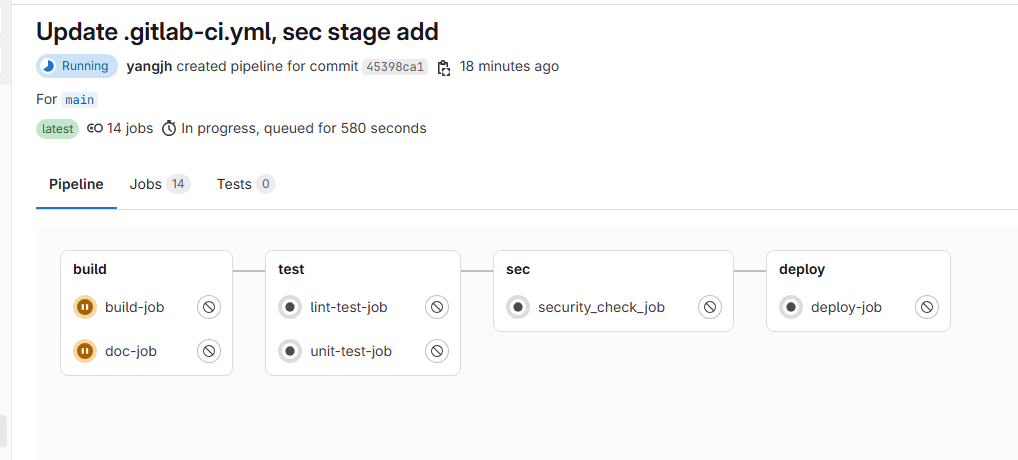Screen dimensions: 1018x460
Task: Cancel the deploy-job
Action: coord(927,307)
